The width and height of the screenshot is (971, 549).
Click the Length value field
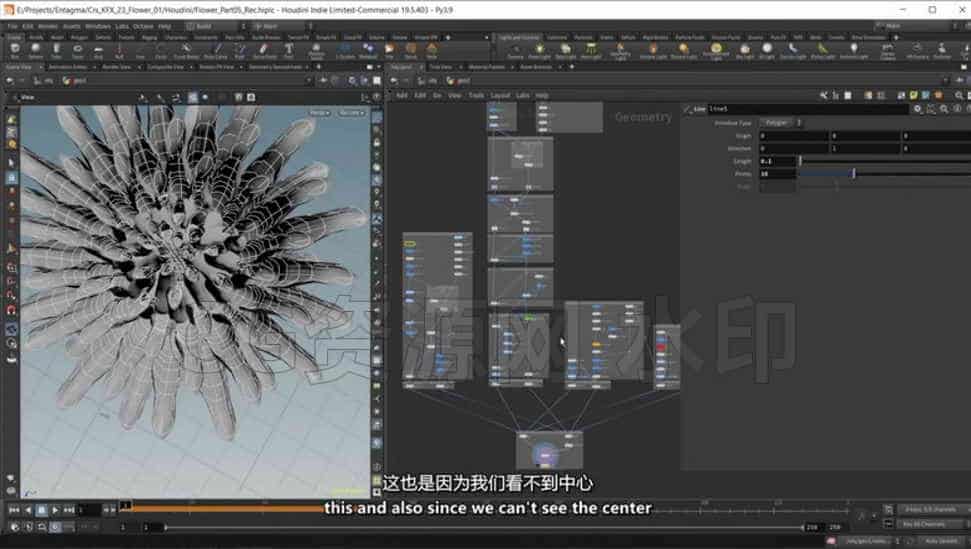click(x=777, y=161)
